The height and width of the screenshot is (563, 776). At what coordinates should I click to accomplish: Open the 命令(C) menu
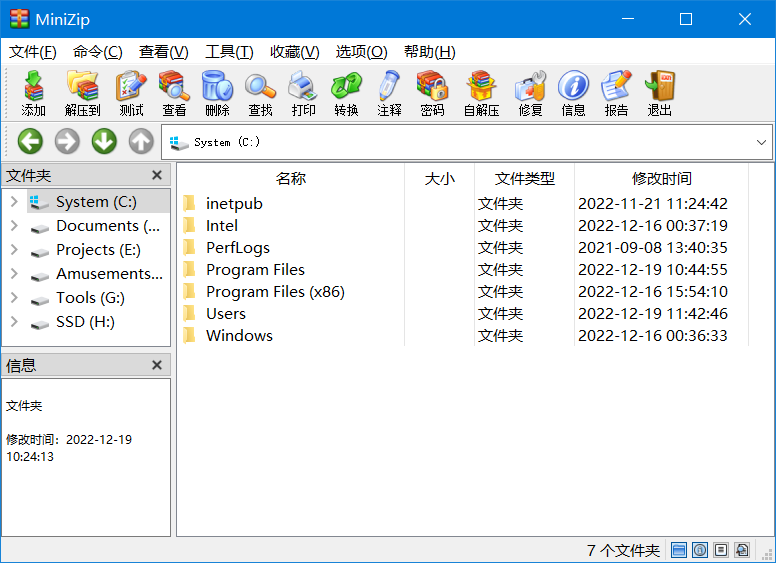(97, 51)
